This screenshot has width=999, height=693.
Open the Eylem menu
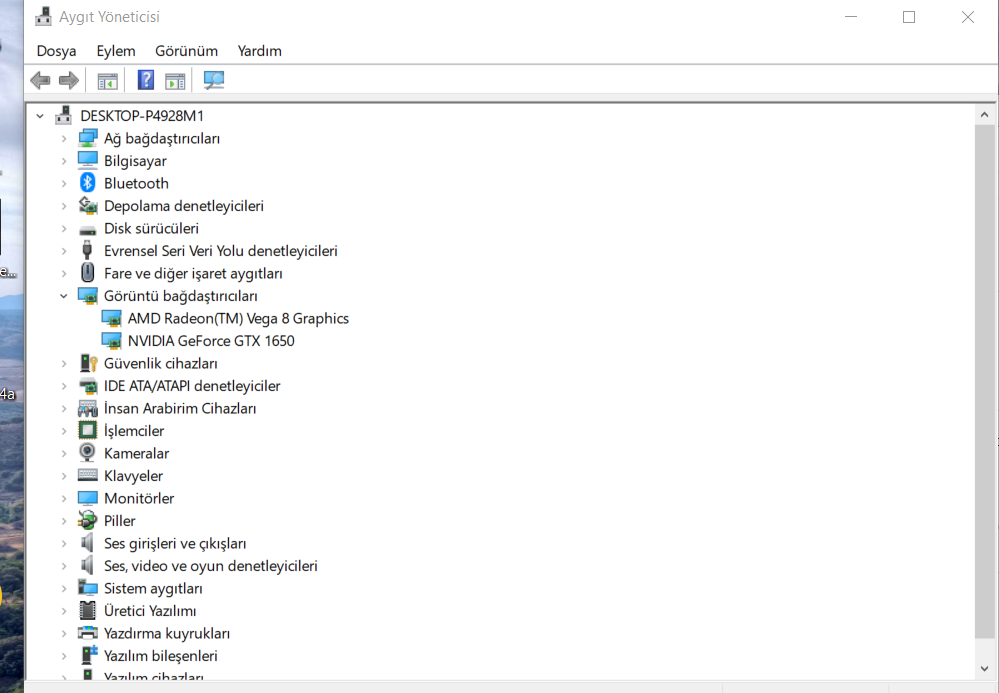(116, 51)
